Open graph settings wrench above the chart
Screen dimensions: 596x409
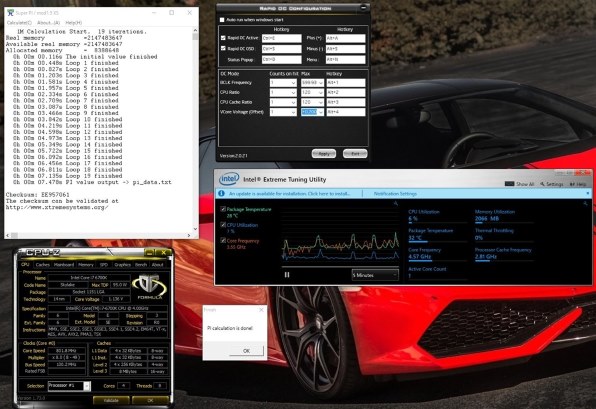pyautogui.click(x=396, y=204)
